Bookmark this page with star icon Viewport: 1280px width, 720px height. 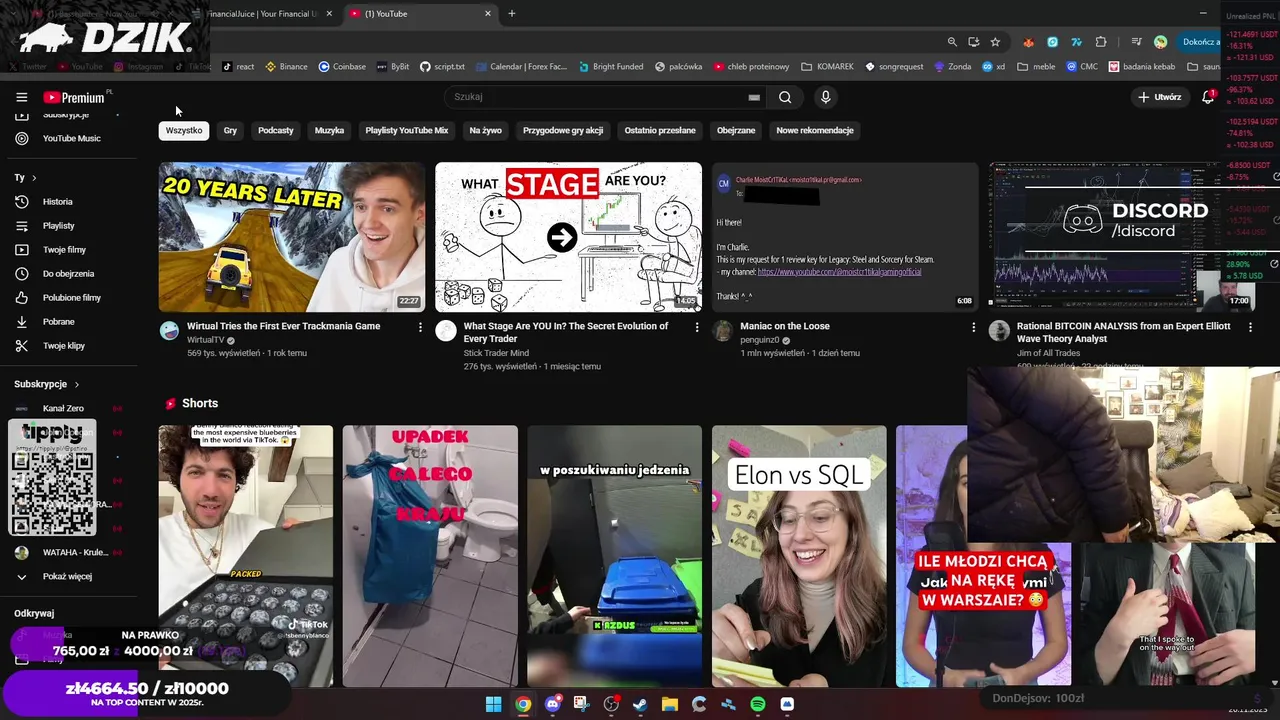coord(995,42)
